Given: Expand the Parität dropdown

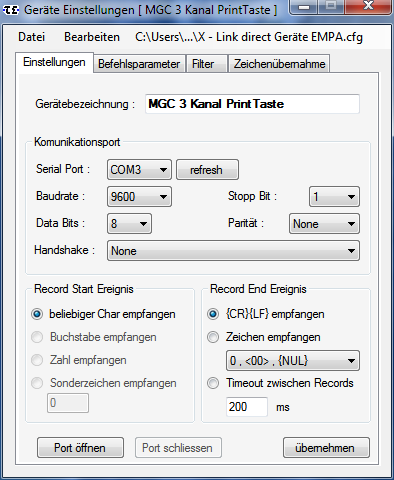Looking at the screenshot, I should click(324, 224).
